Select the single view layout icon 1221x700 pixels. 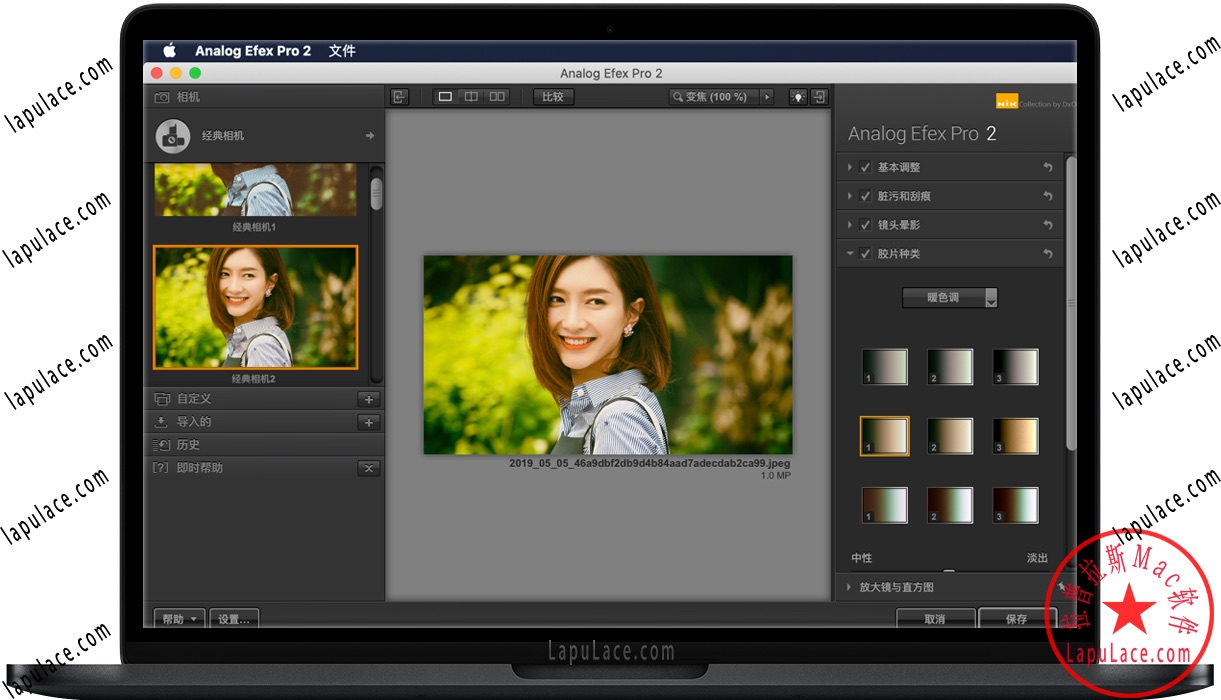click(444, 96)
